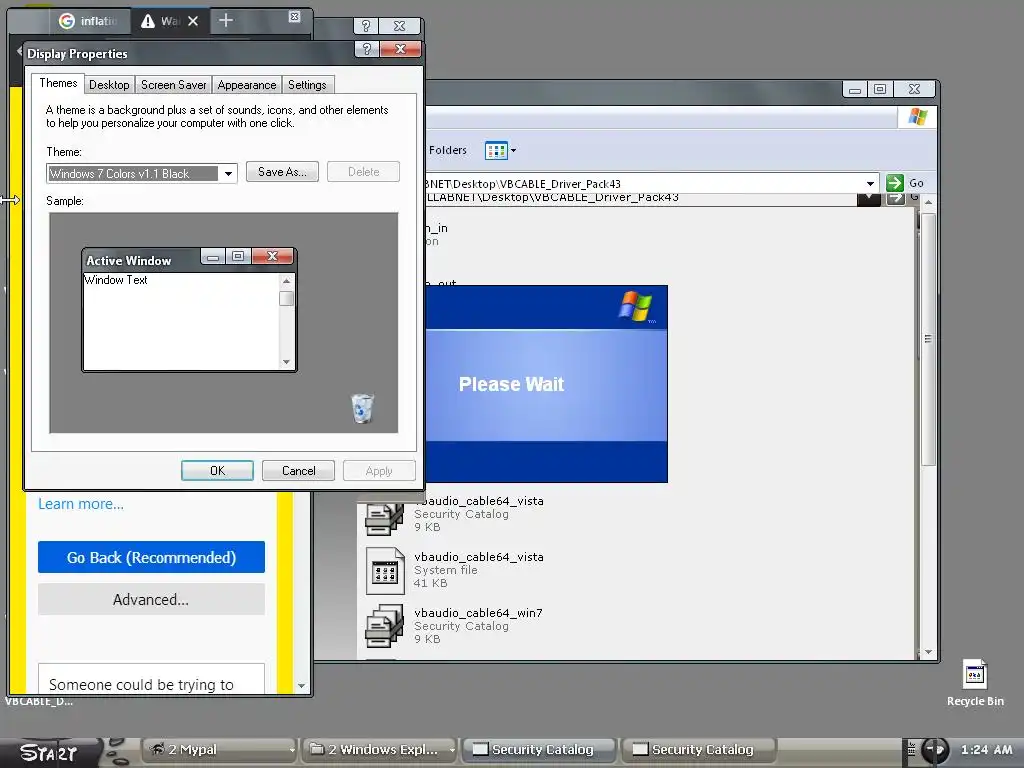Click Go Back (Recommended) button
This screenshot has height=768, width=1024.
[x=152, y=557]
